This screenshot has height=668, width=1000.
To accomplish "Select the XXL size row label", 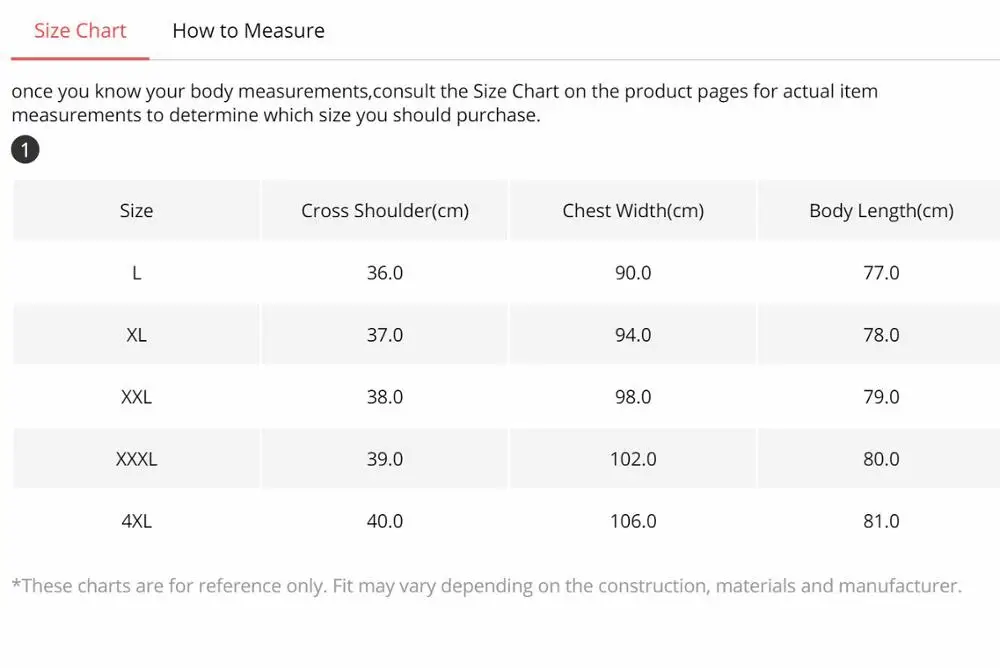I will point(136,397).
